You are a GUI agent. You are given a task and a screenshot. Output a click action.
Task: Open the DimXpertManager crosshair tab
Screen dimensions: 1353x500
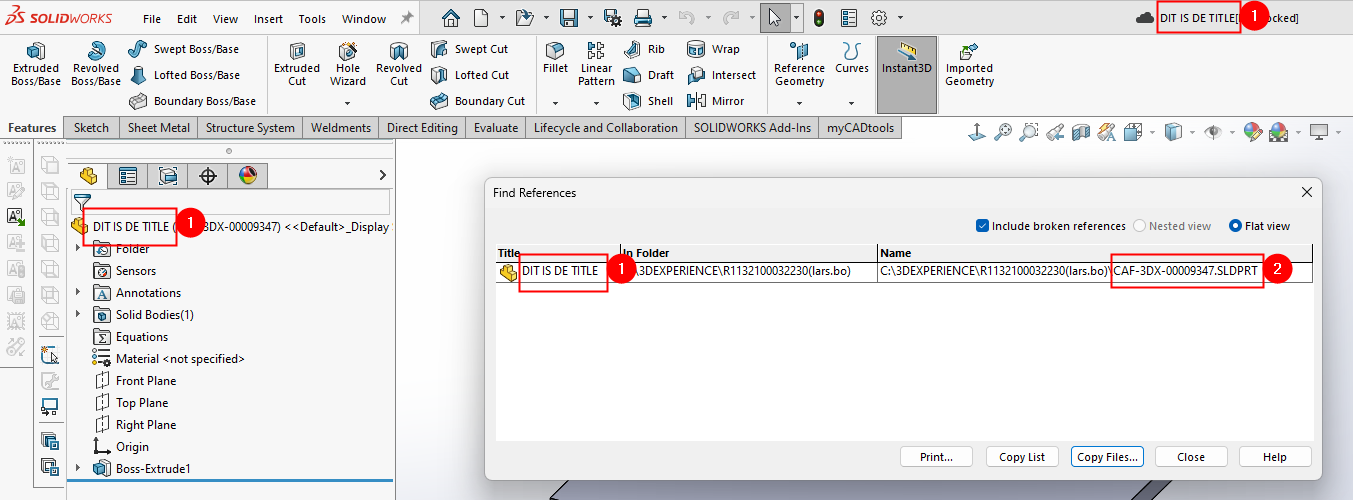tap(208, 176)
